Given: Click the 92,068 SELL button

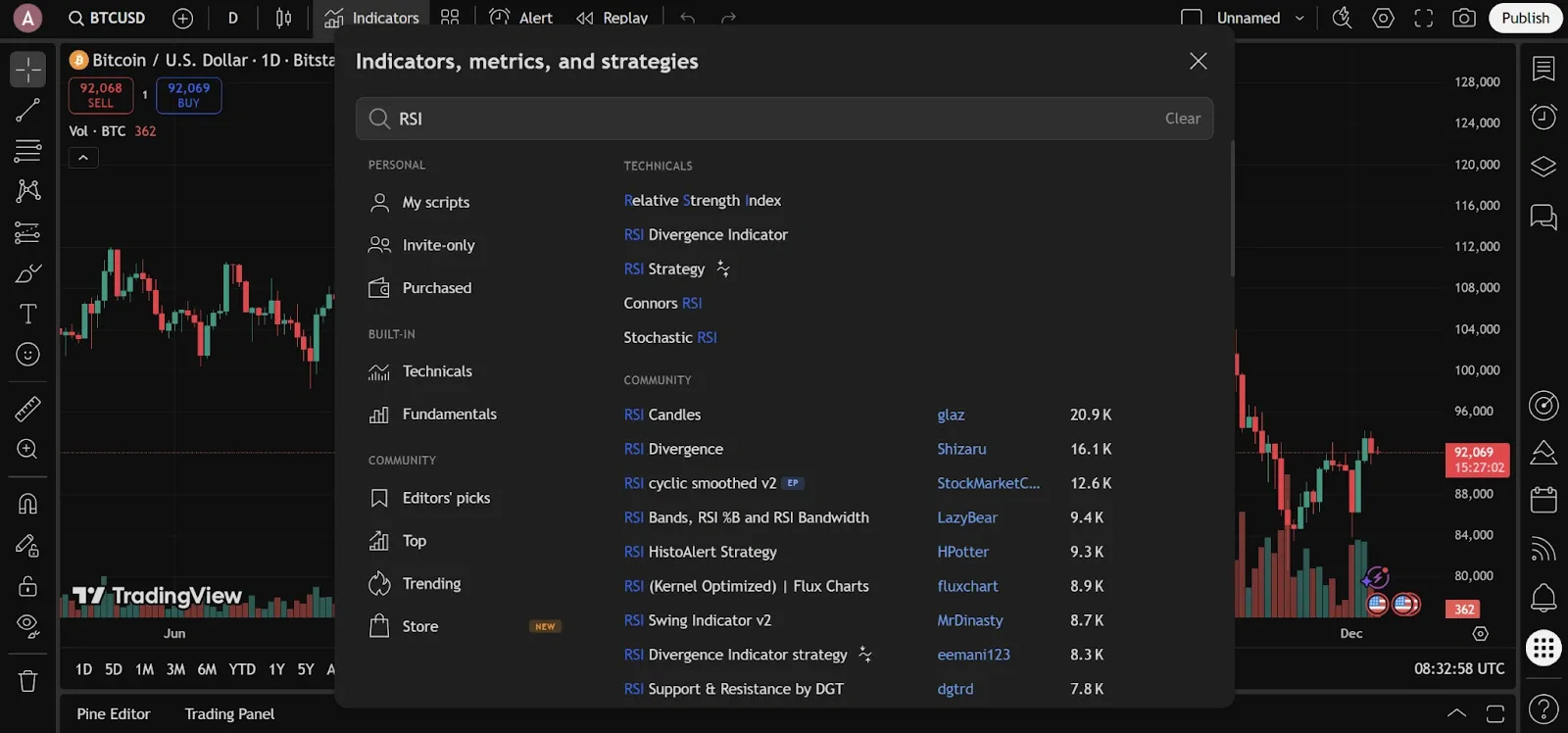Looking at the screenshot, I should point(101,95).
